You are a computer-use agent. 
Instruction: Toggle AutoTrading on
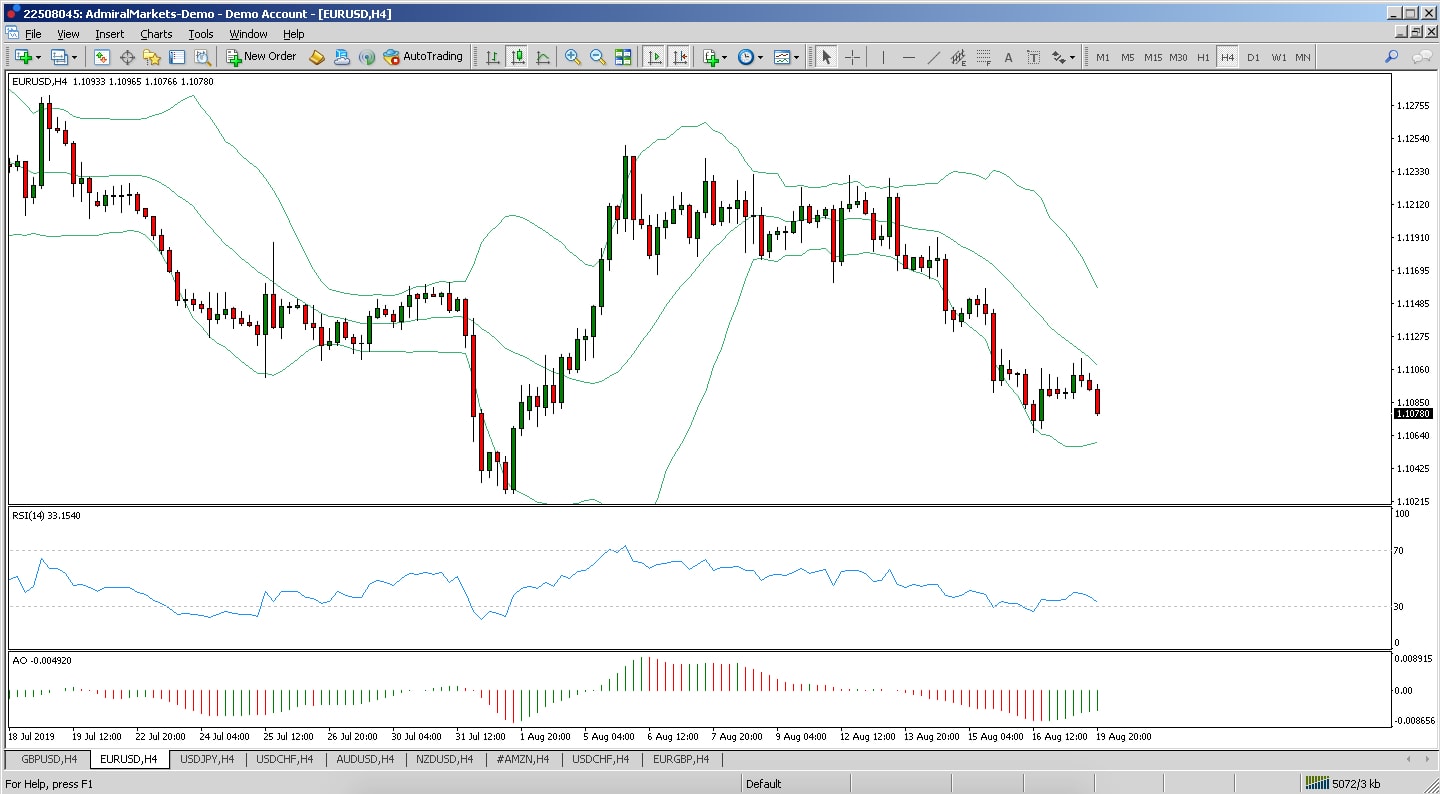(x=423, y=57)
